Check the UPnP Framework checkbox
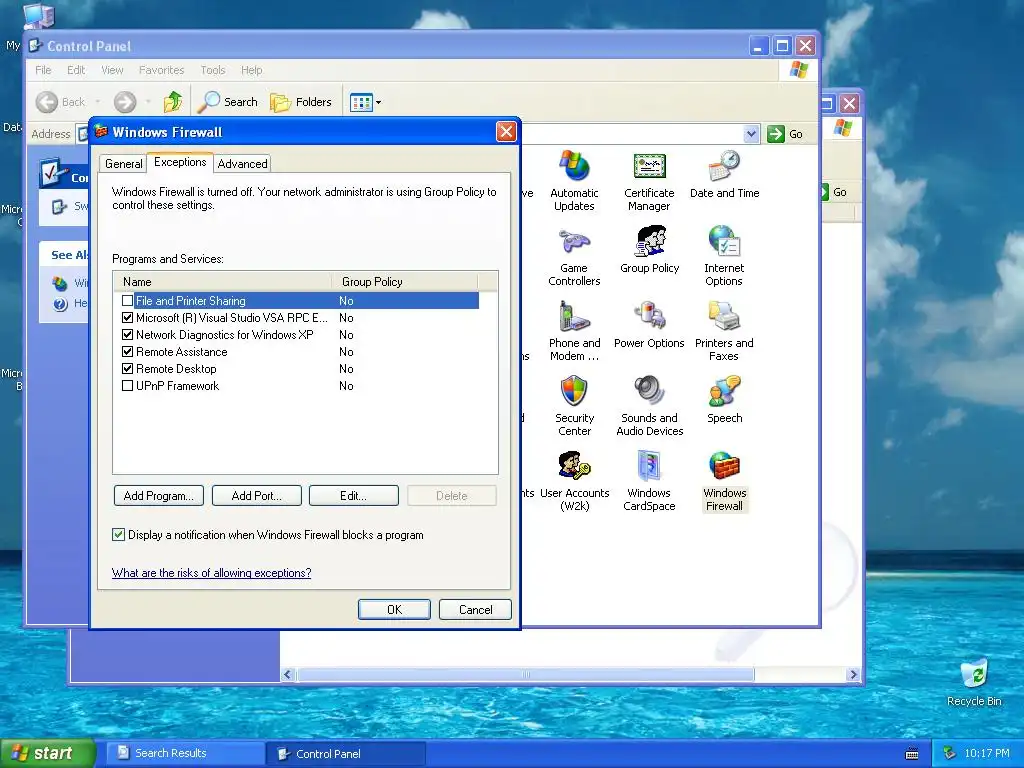 click(127, 385)
